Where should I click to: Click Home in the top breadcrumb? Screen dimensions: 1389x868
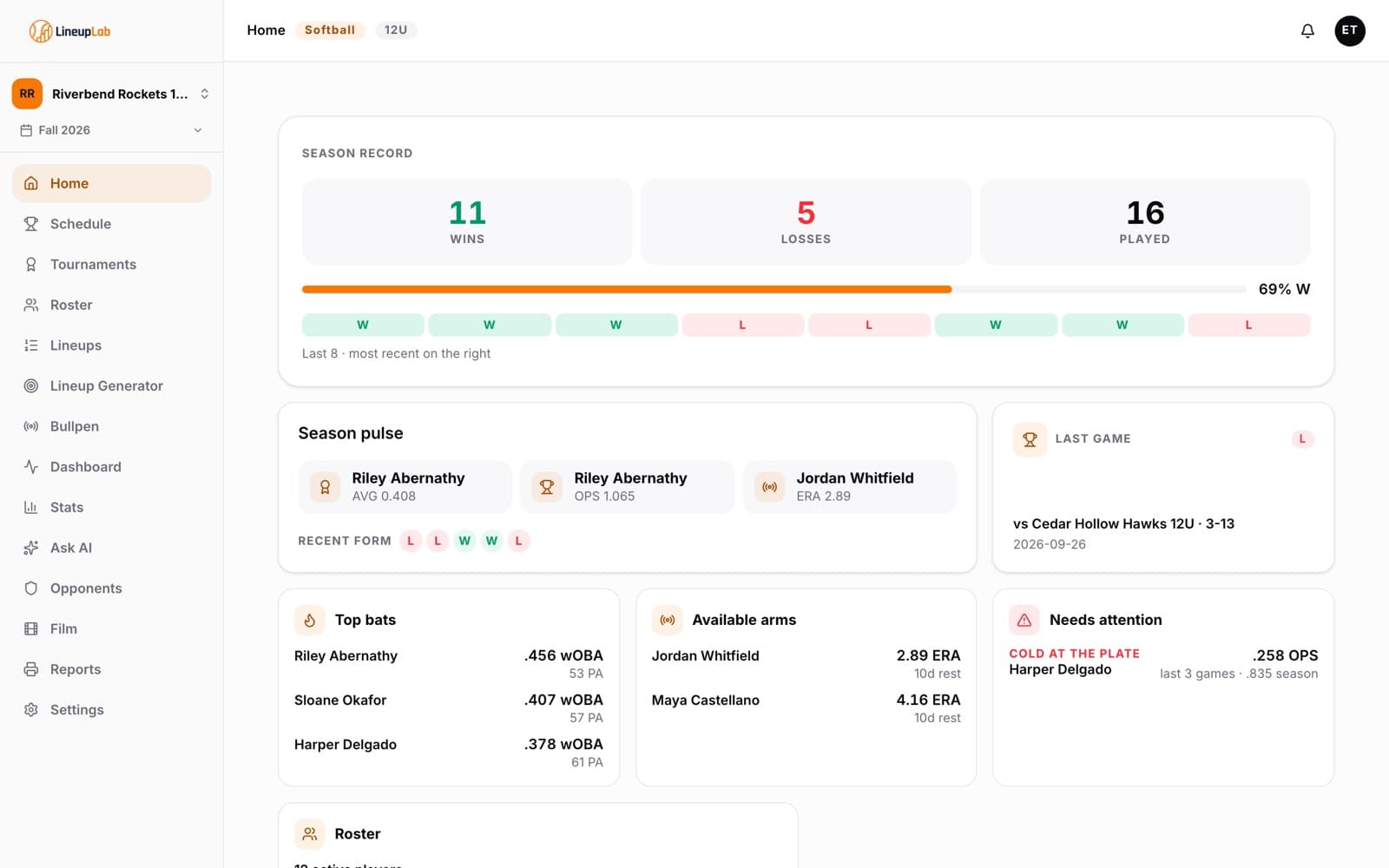tap(266, 30)
